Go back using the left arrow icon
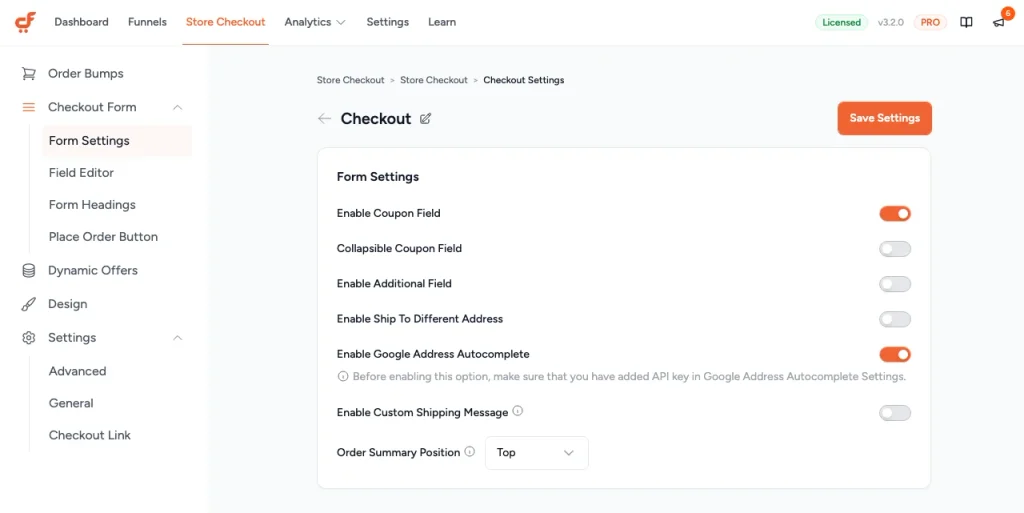The width and height of the screenshot is (1024, 513). click(x=324, y=118)
